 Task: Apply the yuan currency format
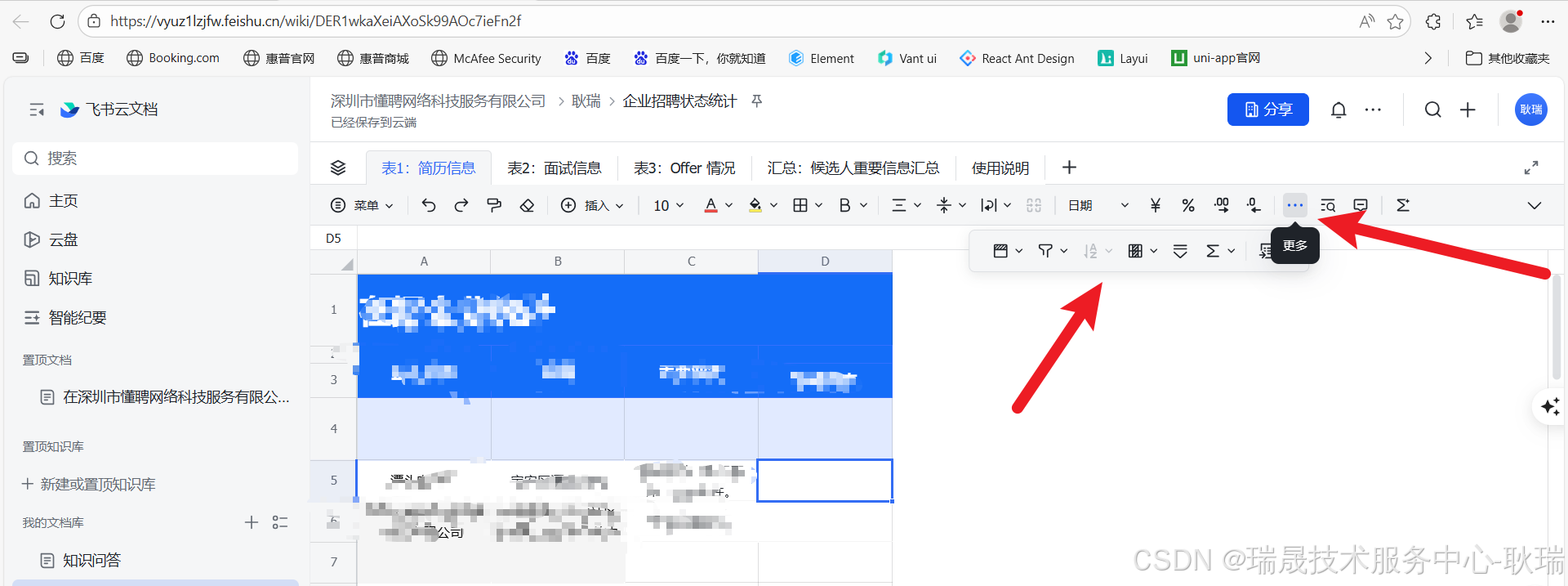pos(1156,205)
